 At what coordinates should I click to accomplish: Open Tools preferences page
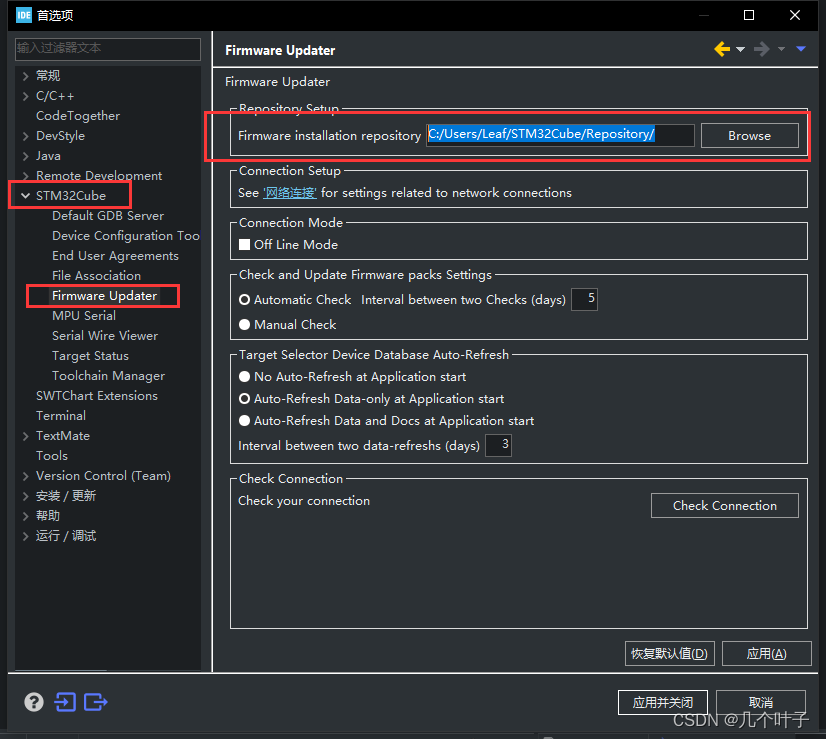pyautogui.click(x=52, y=456)
